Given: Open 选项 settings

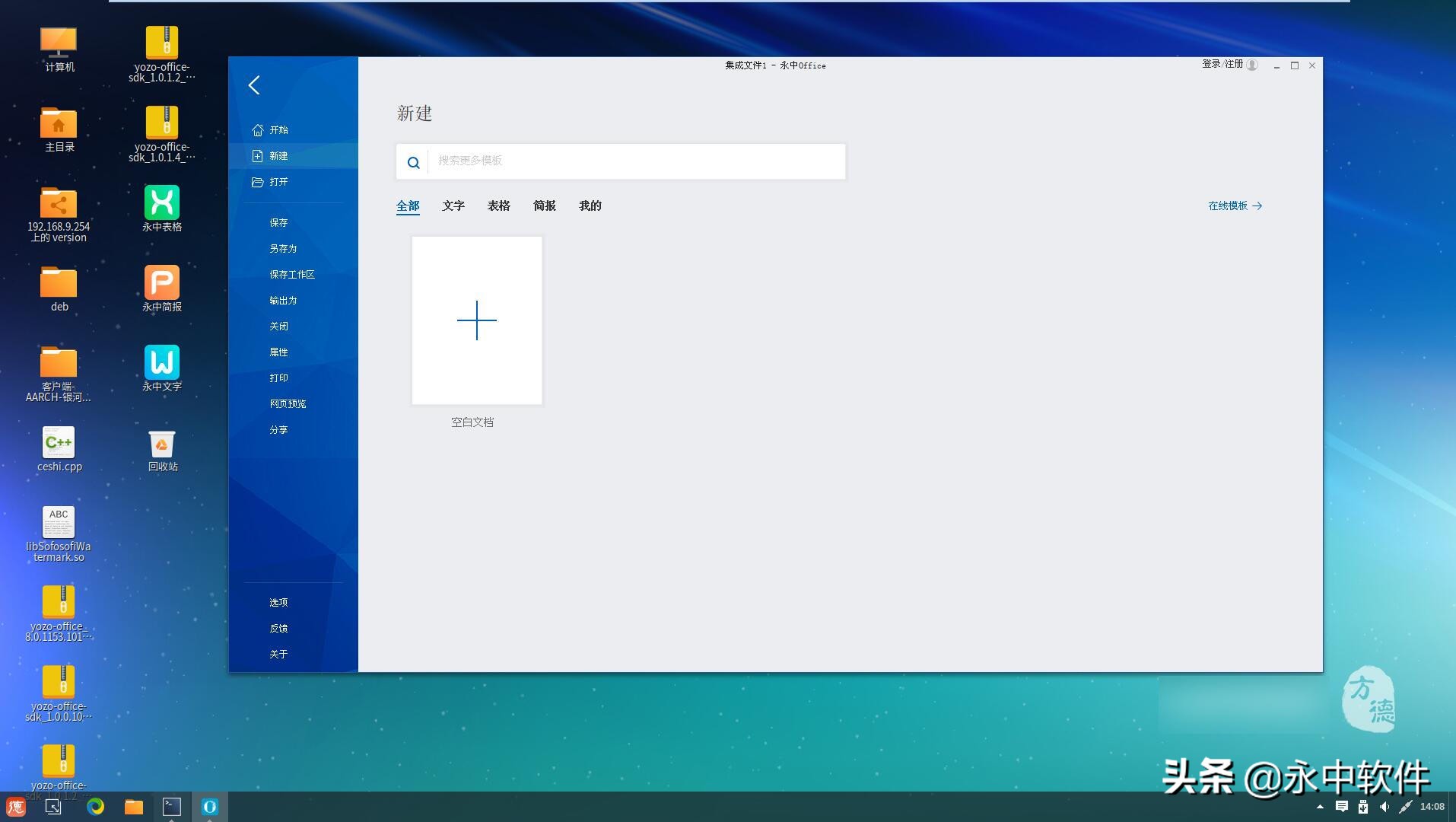Looking at the screenshot, I should (x=278, y=603).
